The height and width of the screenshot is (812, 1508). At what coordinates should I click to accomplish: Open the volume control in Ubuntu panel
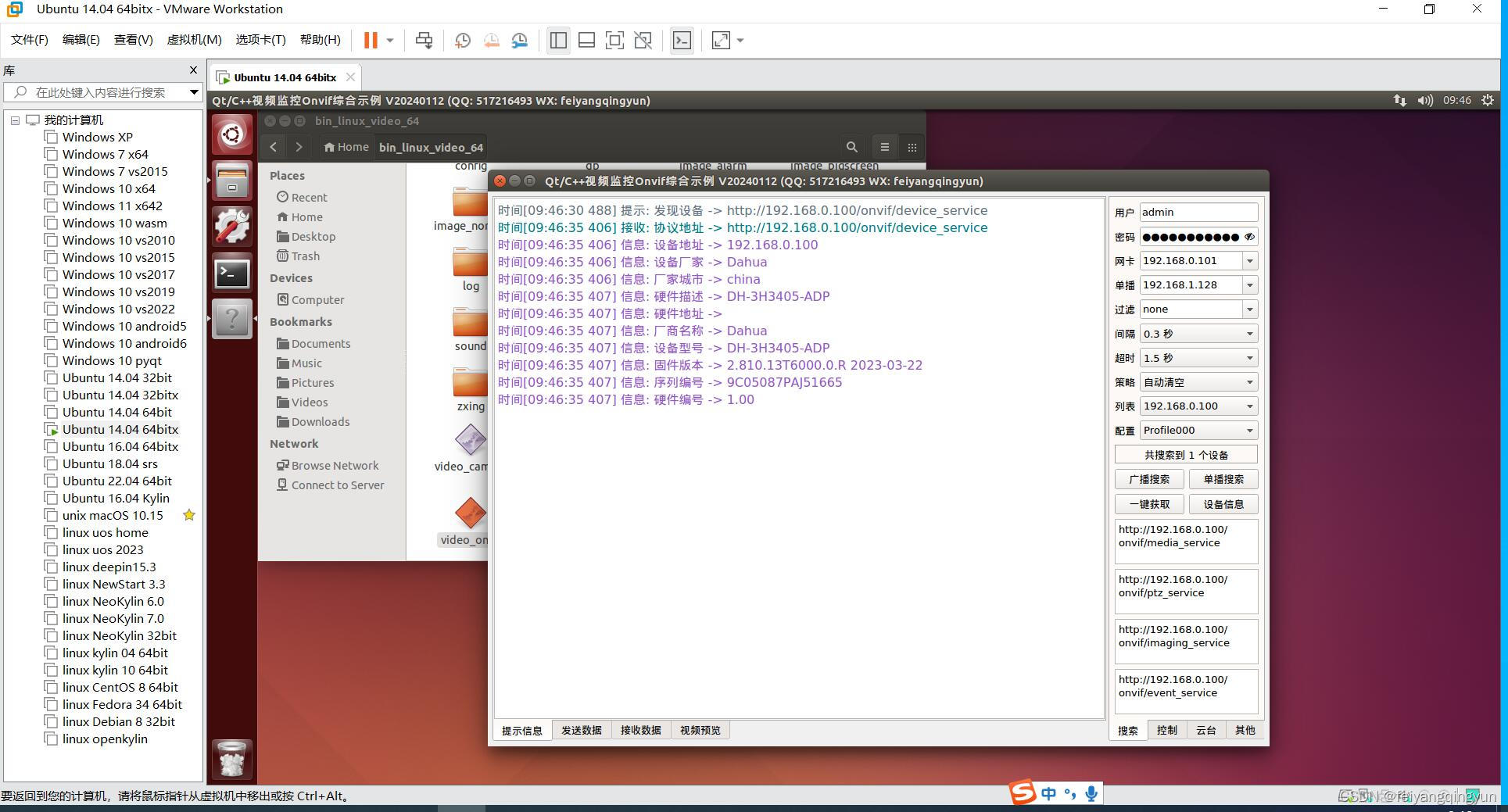coord(1425,100)
